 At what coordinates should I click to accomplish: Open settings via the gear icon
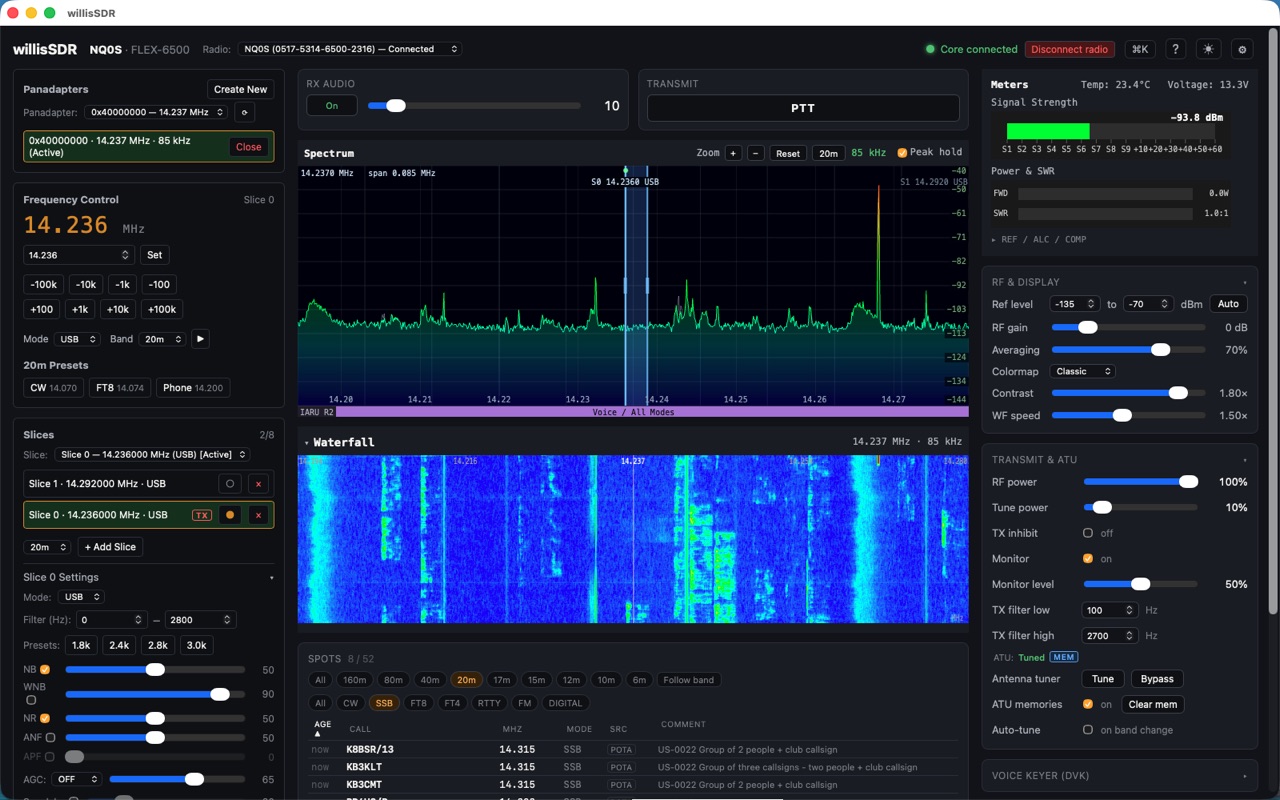1243,49
